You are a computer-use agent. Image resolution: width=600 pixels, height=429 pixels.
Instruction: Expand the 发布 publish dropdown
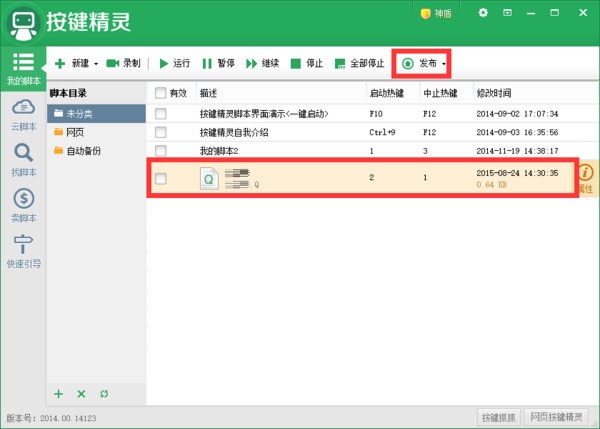coord(444,64)
